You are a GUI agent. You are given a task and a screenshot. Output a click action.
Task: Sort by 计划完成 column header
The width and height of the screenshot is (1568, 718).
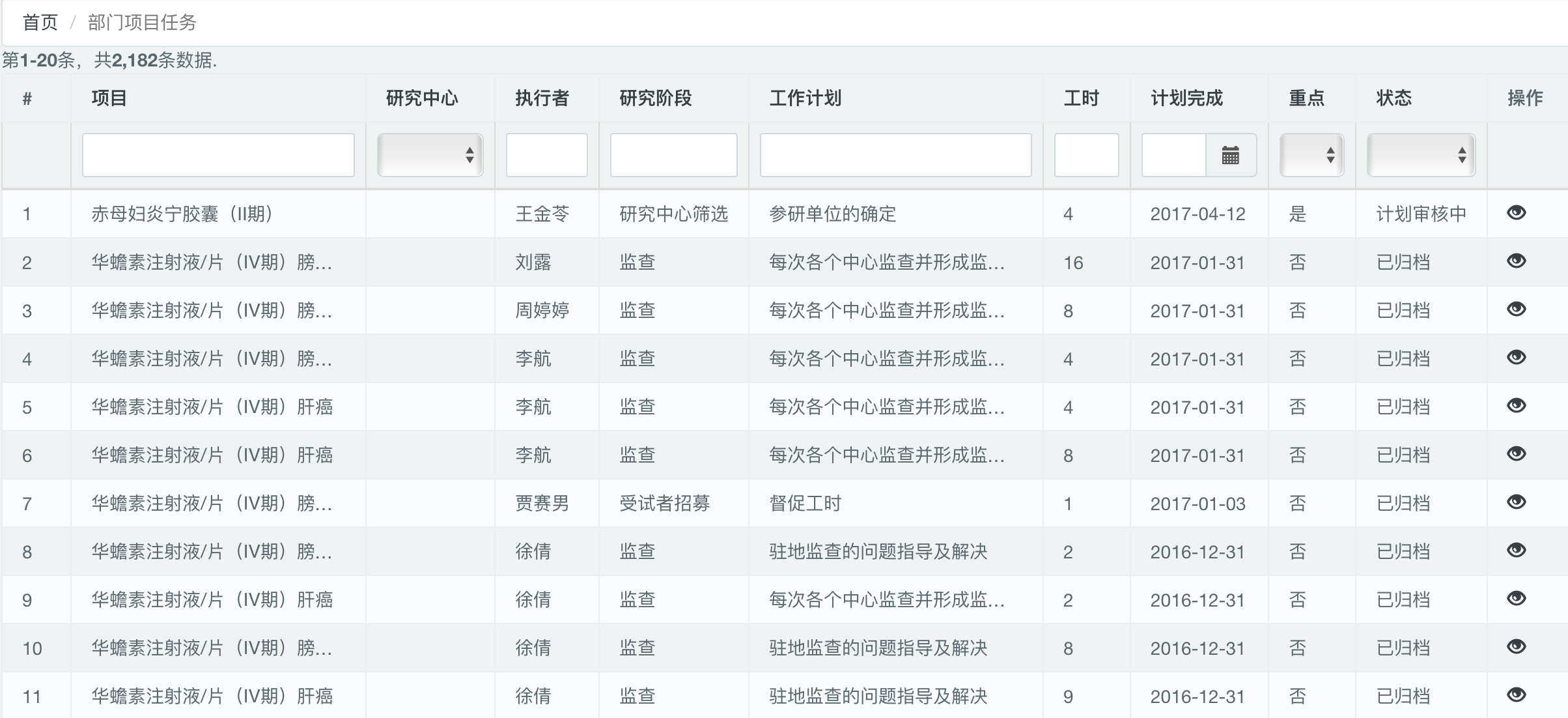click(x=1186, y=98)
